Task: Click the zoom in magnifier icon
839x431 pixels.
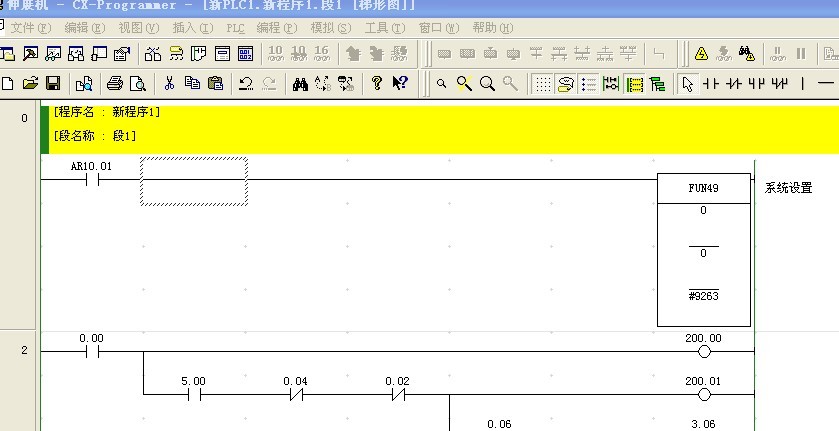Action: 464,84
